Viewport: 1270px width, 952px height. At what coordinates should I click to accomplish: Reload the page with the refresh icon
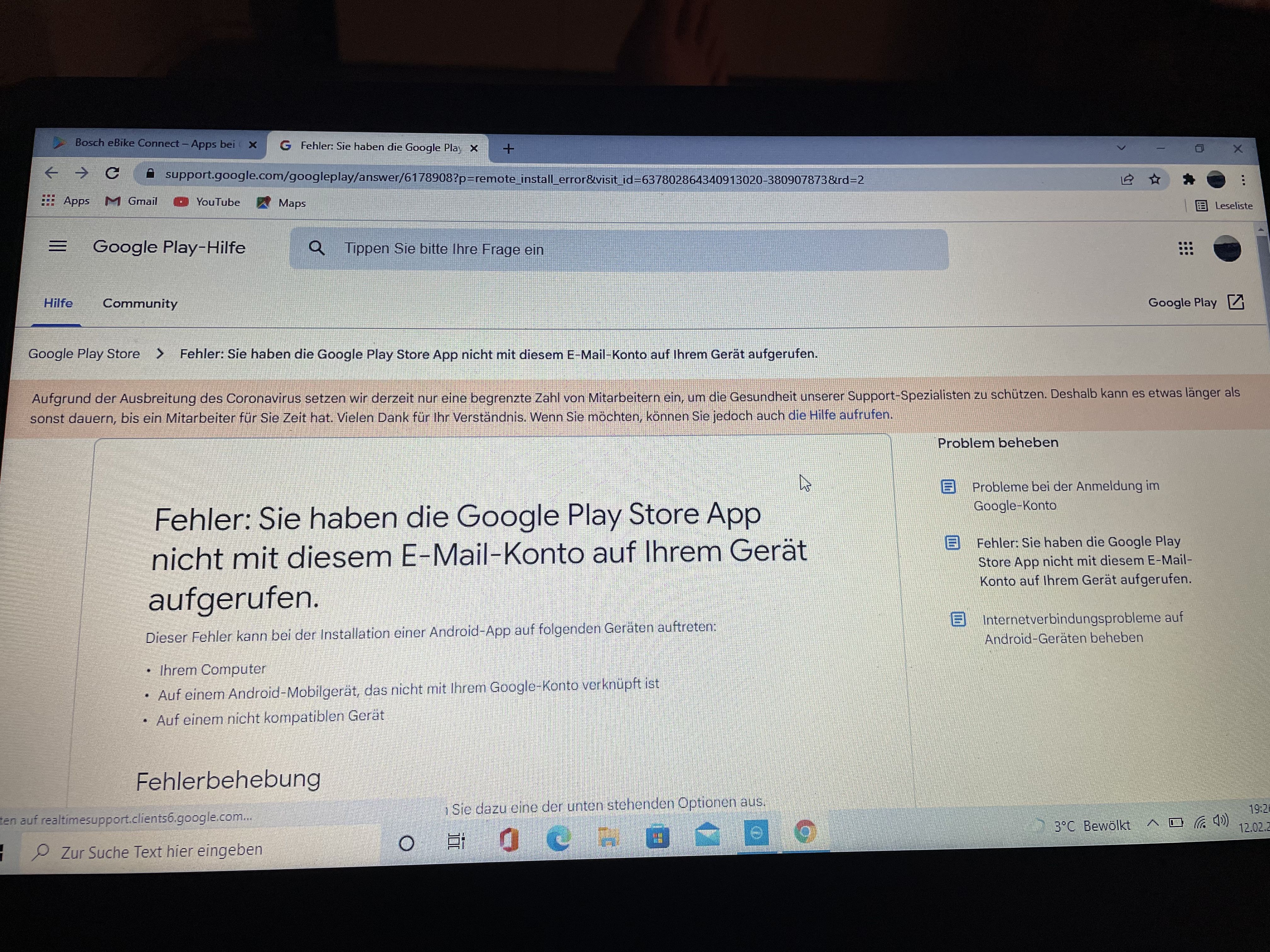[112, 173]
